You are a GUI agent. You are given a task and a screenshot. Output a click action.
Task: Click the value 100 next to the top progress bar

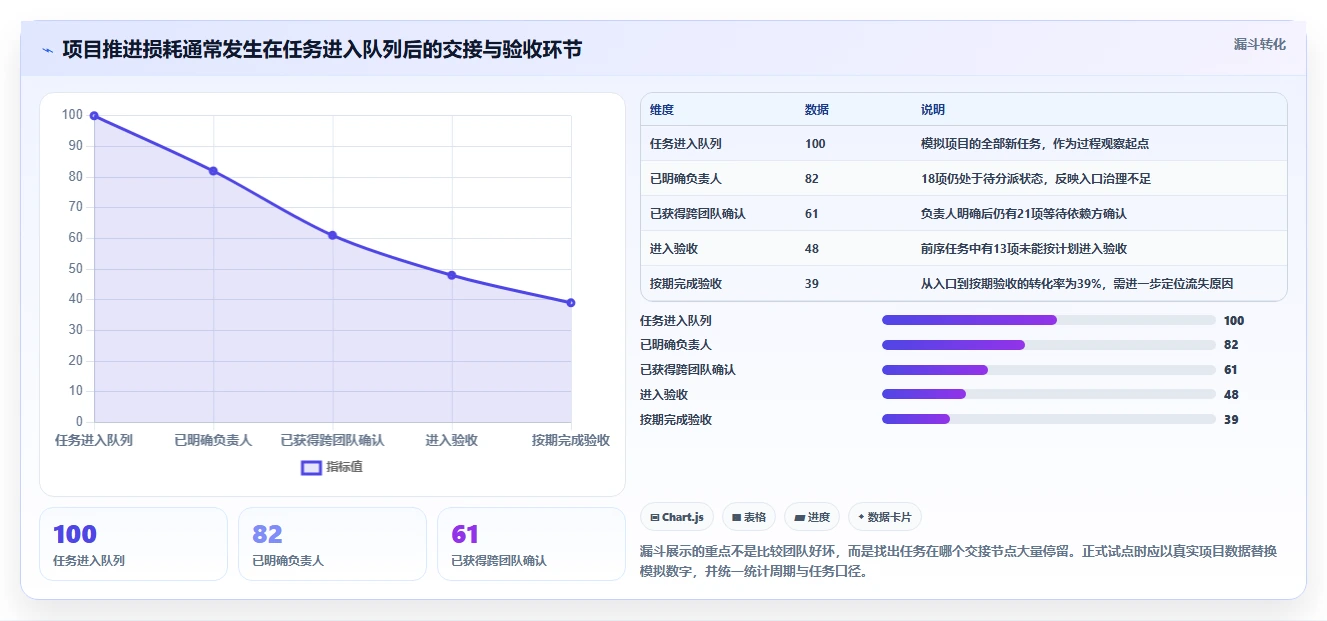point(1234,321)
